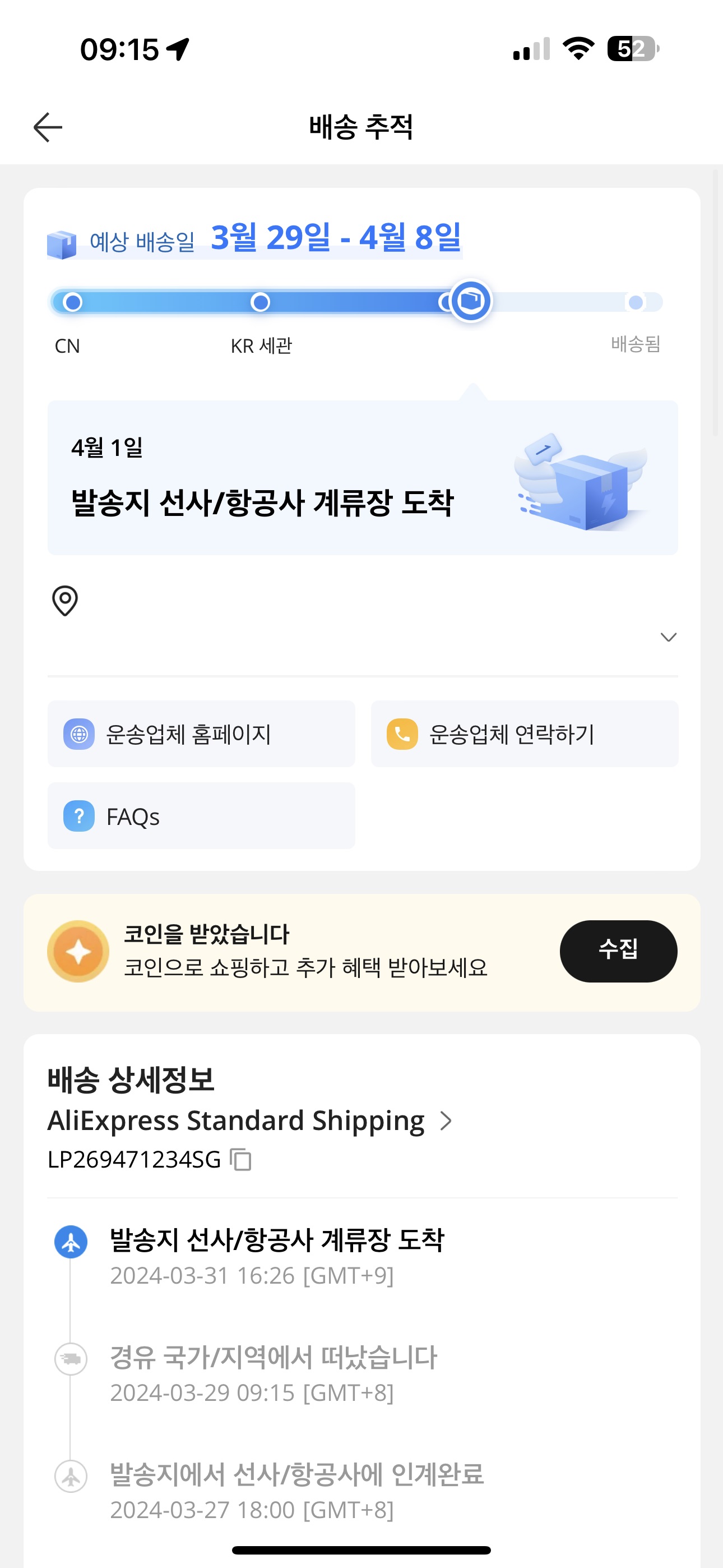This screenshot has height=1568, width=723.
Task: Select the KR 세관 progress point
Action: pyautogui.click(x=261, y=302)
